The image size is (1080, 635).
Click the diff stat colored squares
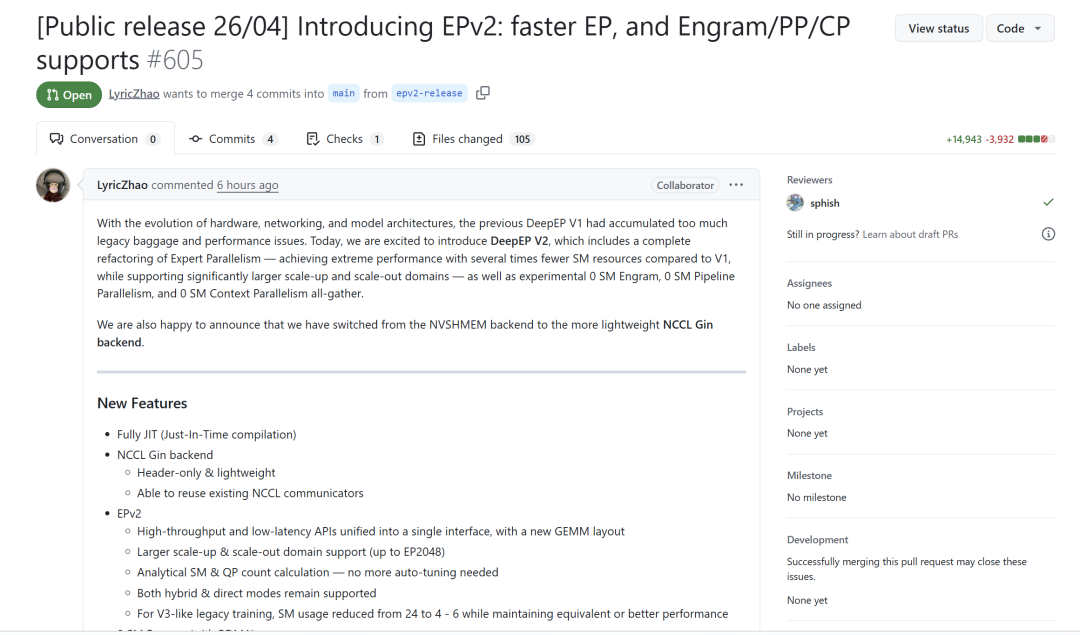tap(1036, 139)
